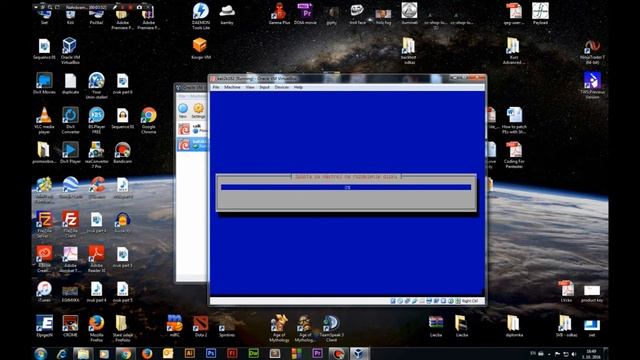Image resolution: width=640 pixels, height=360 pixels.
Task: Open the Garena Plus desktop shortcut
Action: coord(279,14)
